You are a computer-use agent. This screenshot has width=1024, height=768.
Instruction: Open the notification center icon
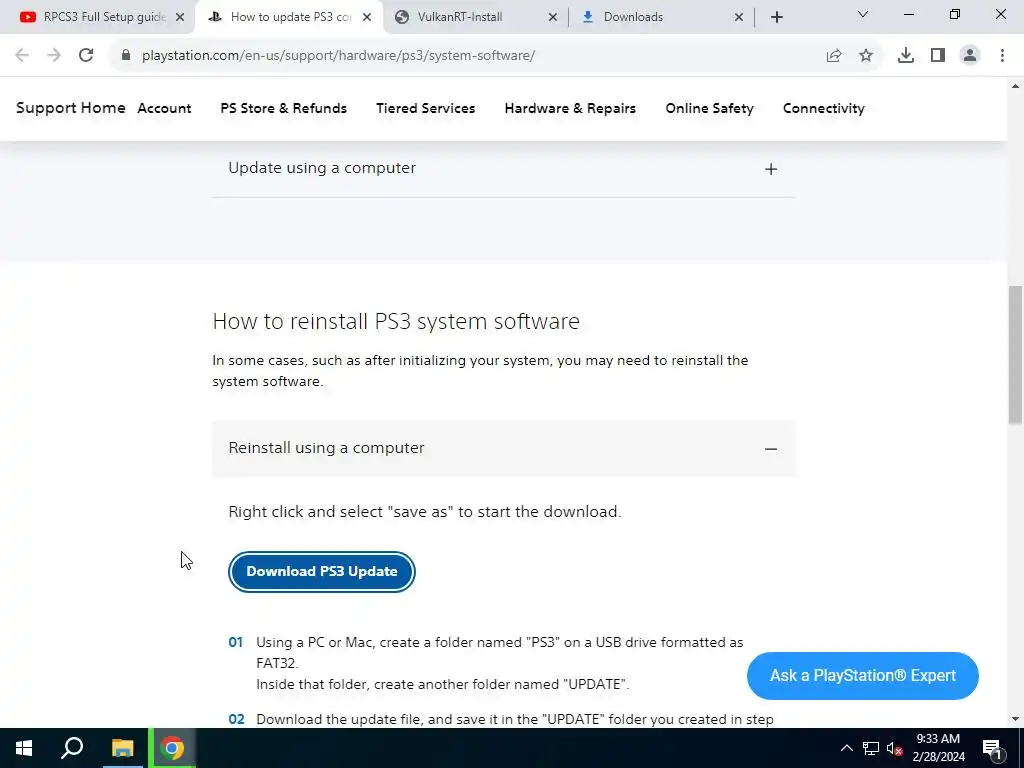pos(992,748)
